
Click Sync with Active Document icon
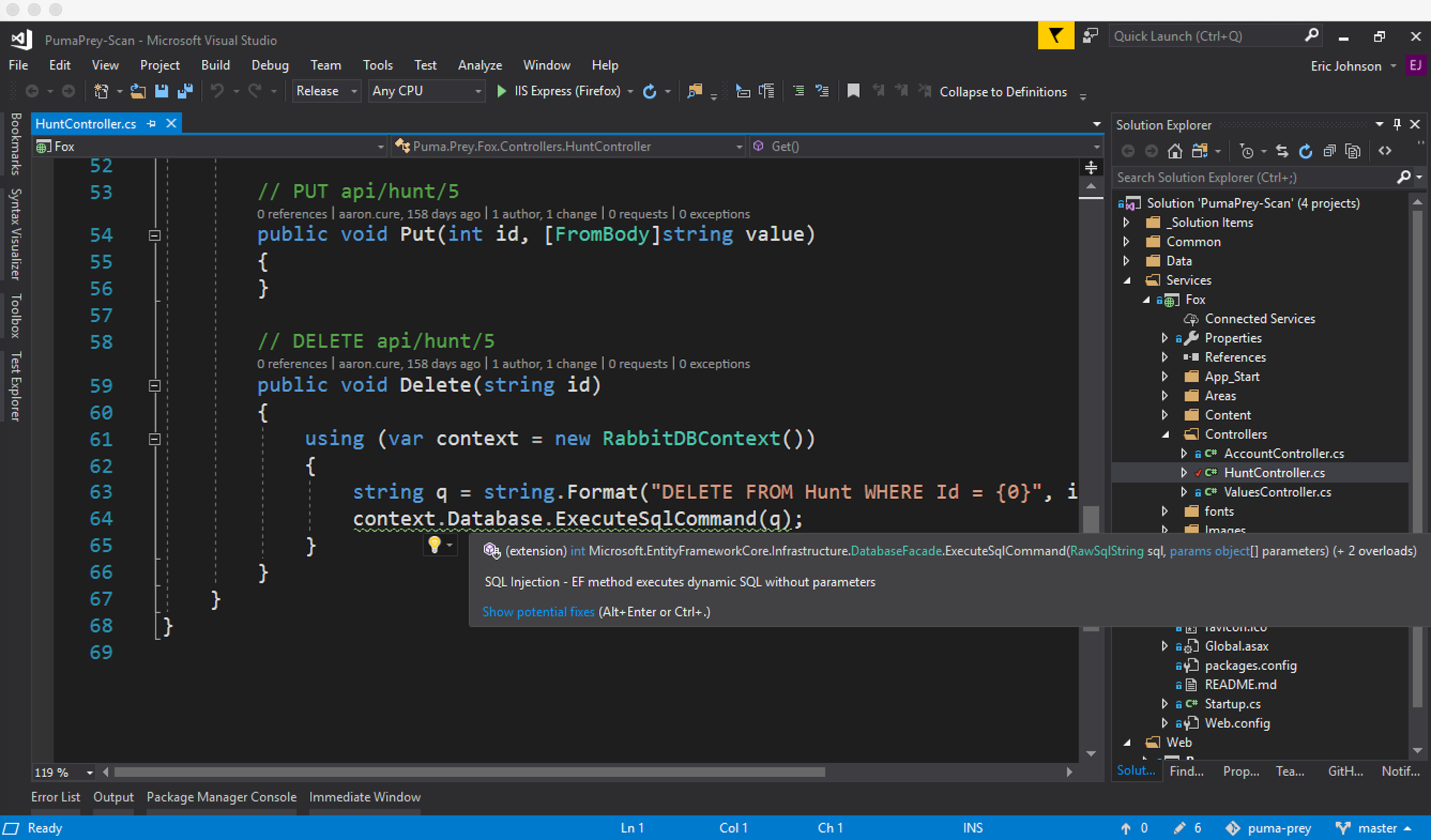pyautogui.click(x=1282, y=151)
